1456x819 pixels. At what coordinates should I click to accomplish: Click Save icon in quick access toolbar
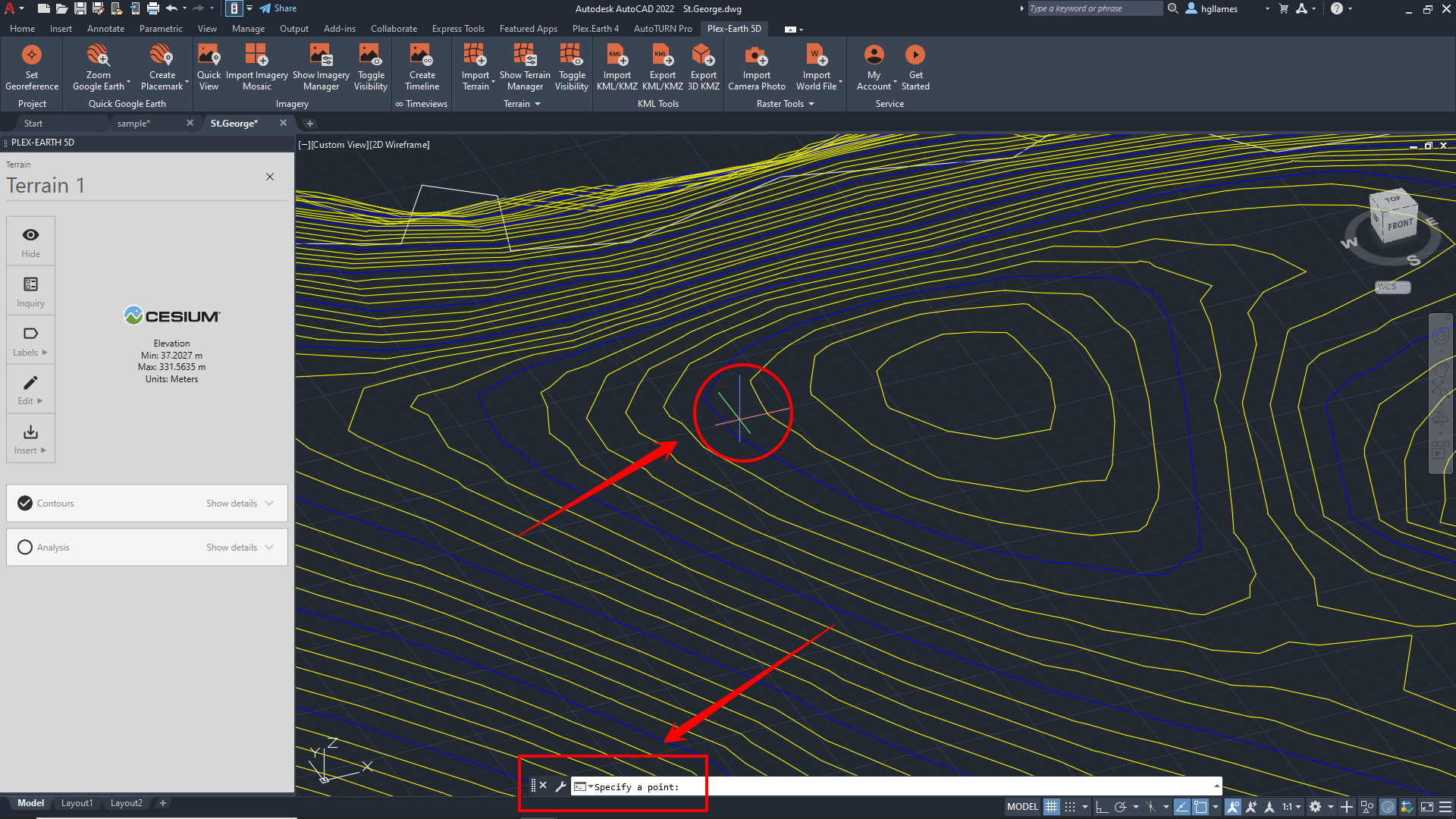[80, 8]
